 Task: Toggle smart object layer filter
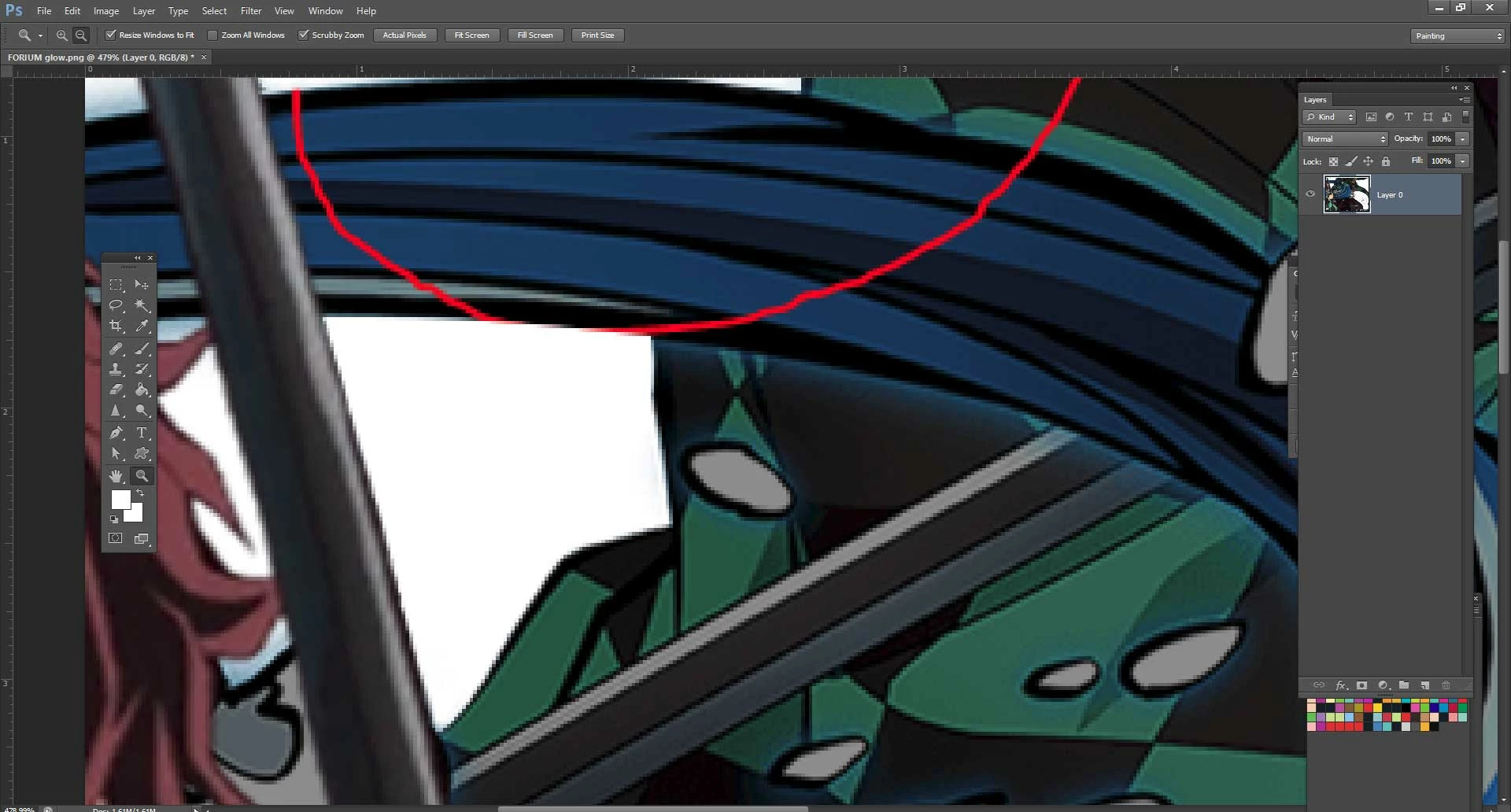coord(1446,117)
